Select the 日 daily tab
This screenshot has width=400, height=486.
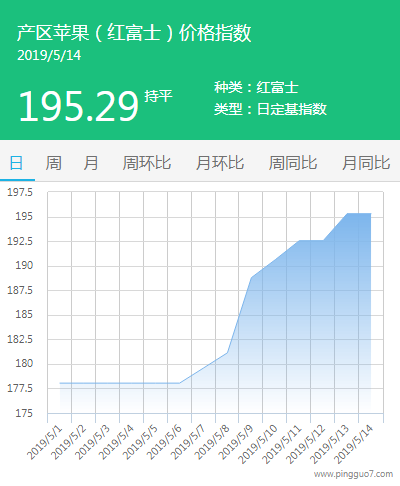point(17,163)
